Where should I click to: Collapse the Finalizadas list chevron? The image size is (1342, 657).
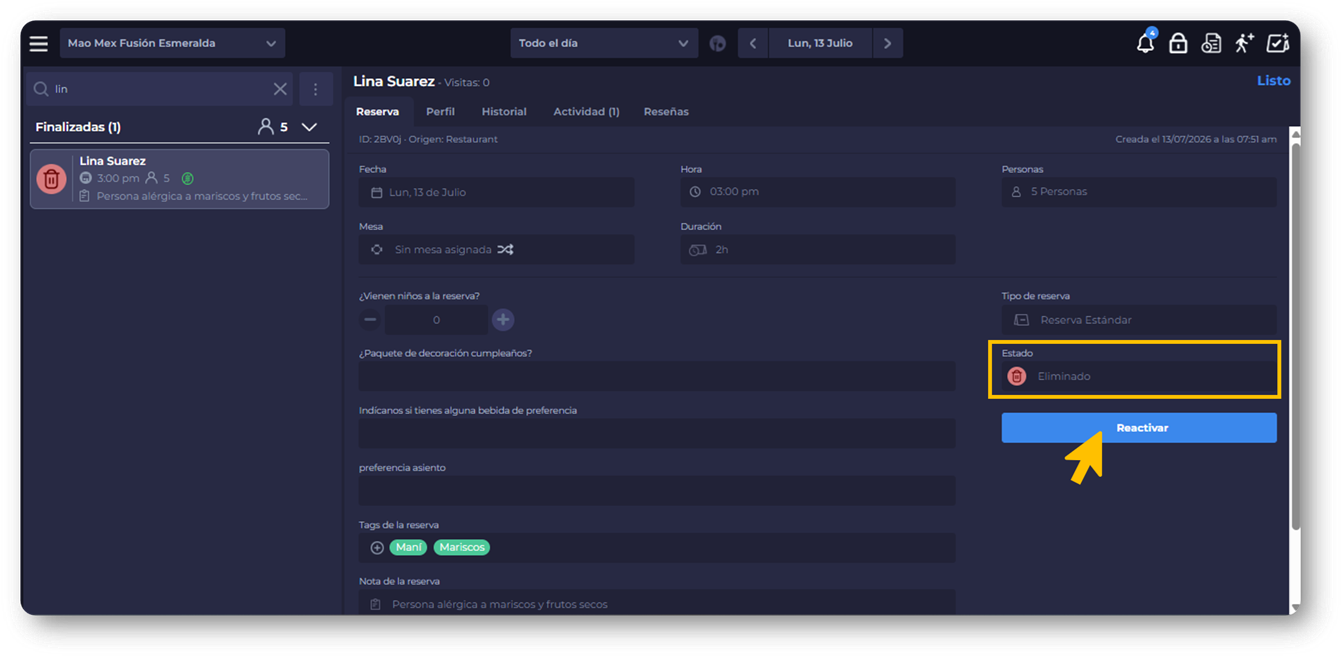point(310,127)
